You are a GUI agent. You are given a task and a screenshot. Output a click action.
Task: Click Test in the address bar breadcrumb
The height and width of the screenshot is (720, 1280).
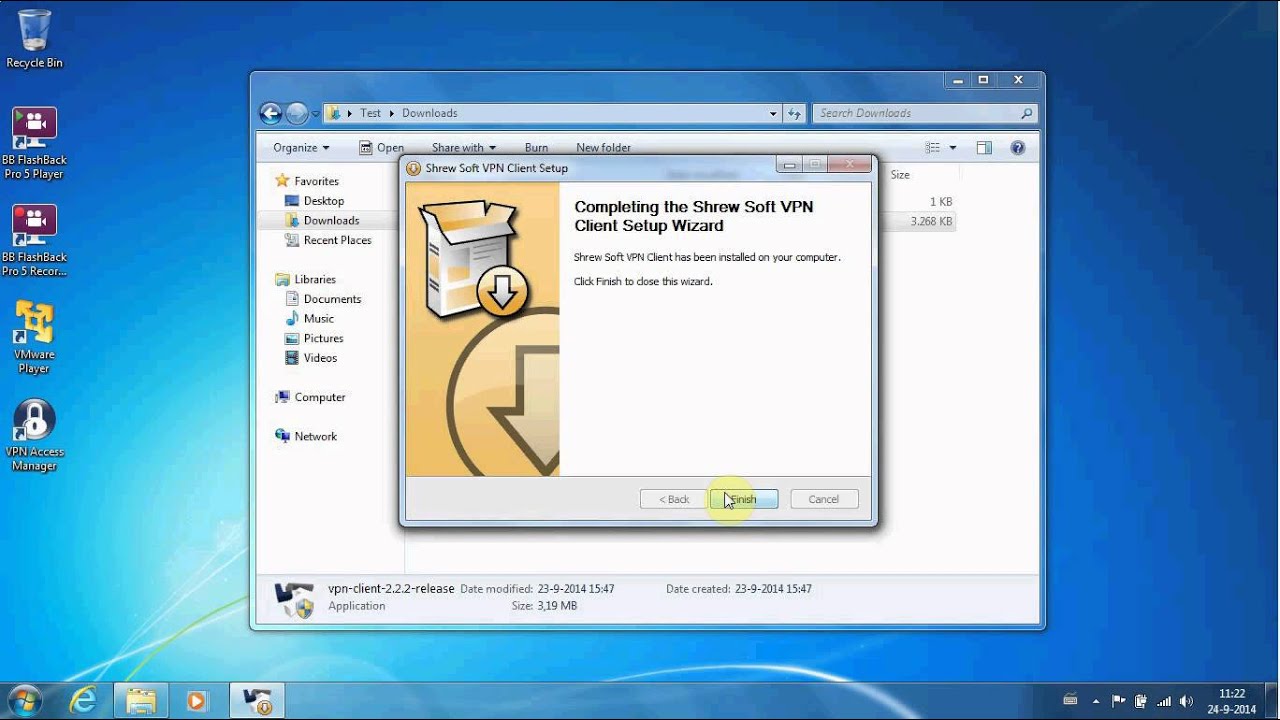click(370, 113)
